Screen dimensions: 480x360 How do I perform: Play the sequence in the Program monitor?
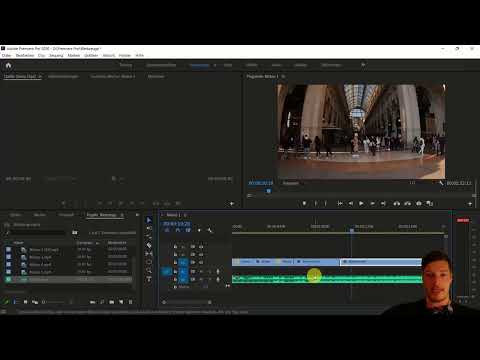(361, 203)
